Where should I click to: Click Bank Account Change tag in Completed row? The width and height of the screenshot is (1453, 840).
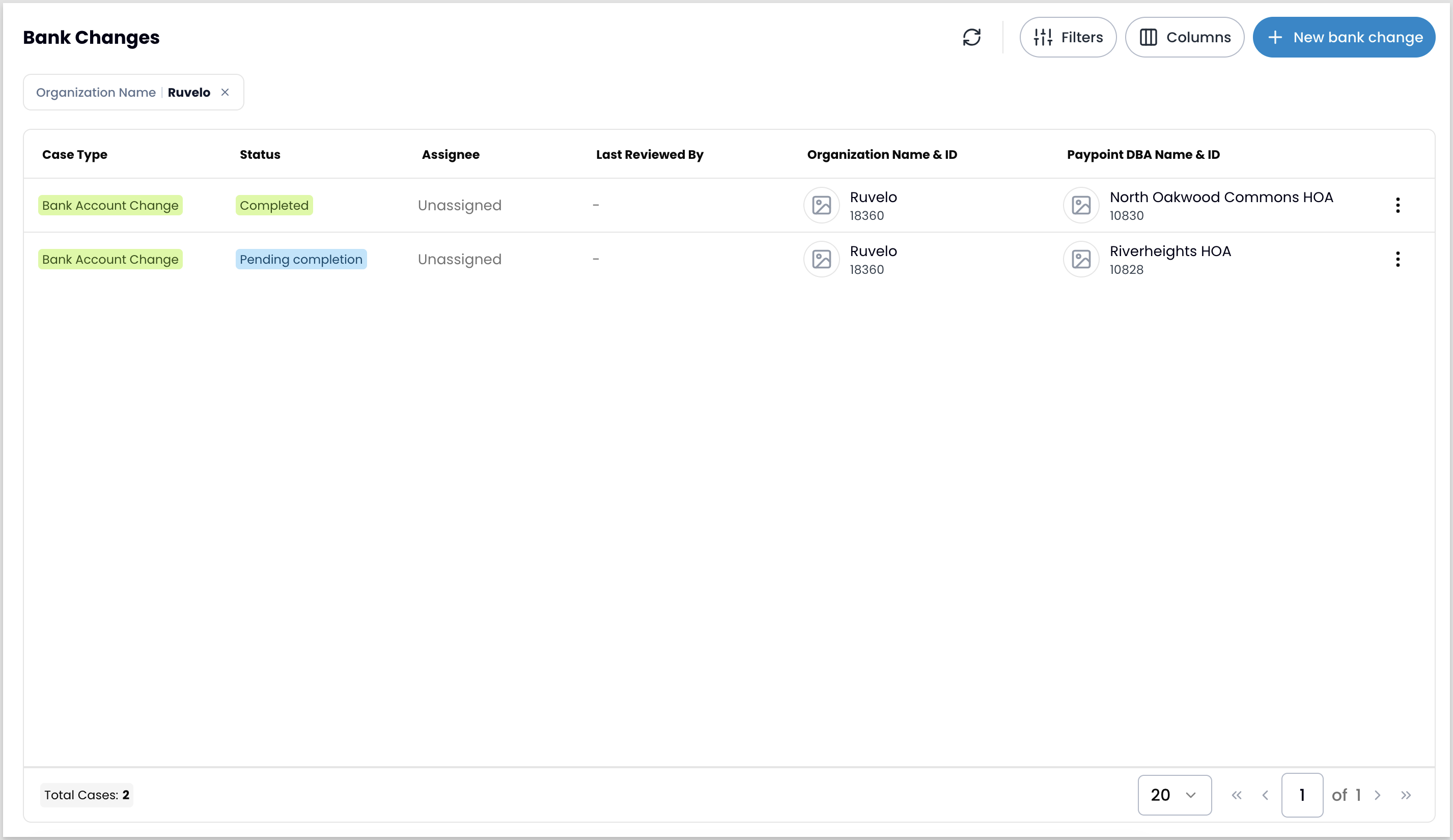point(110,205)
